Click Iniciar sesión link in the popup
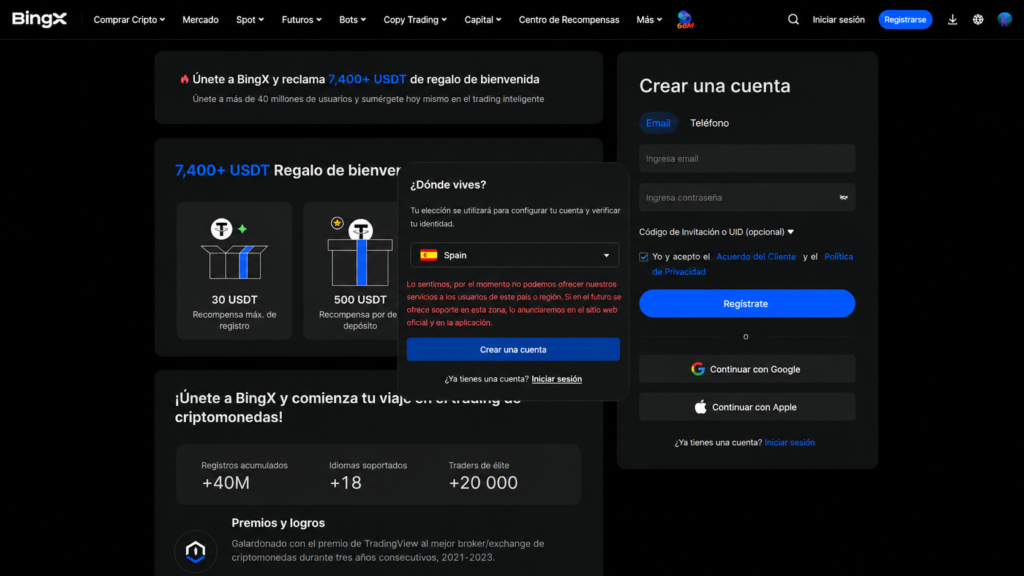 556,379
